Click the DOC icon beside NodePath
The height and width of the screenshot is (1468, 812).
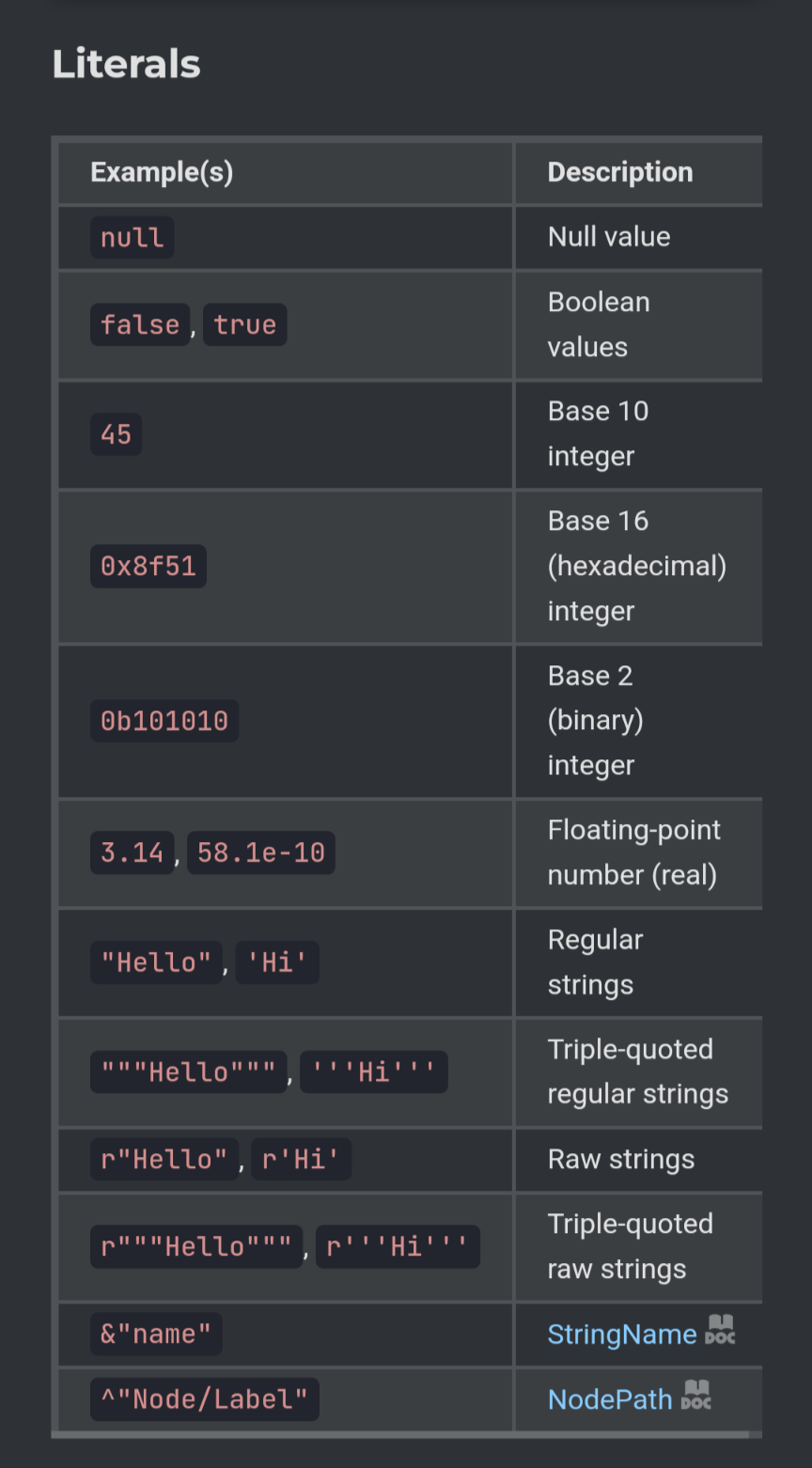pos(696,1395)
